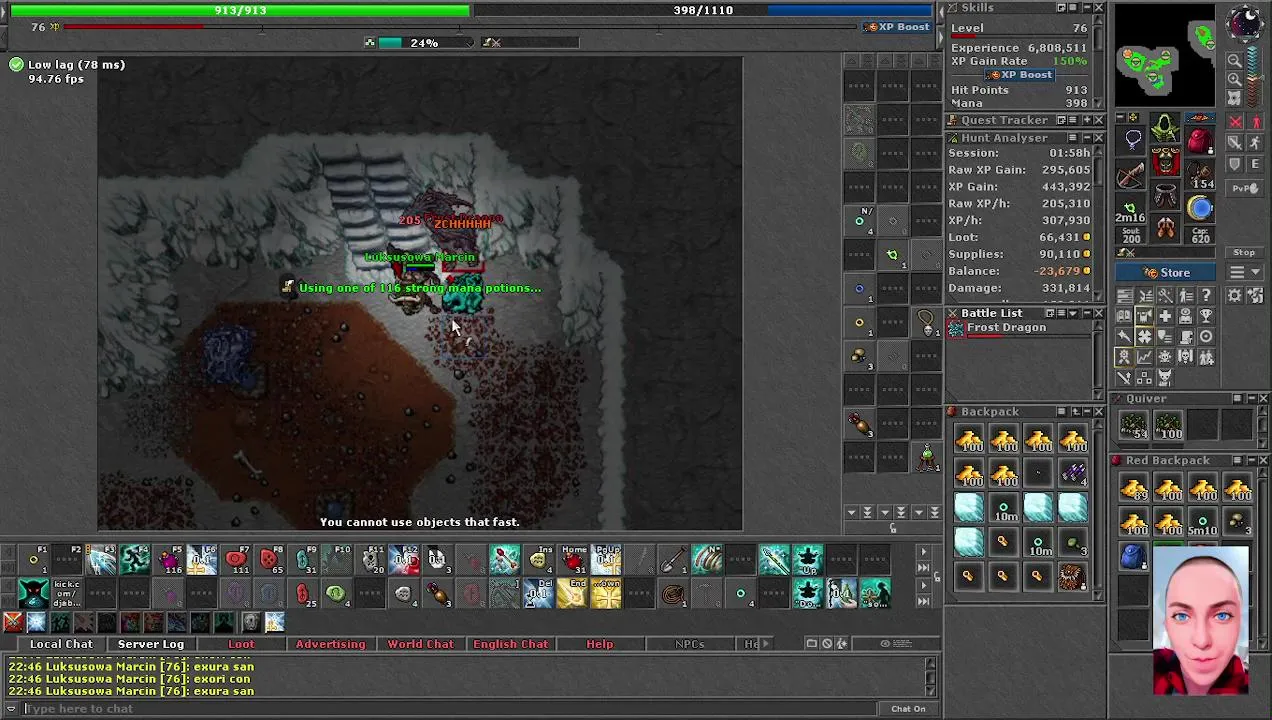Click the boots equipment slot
The height and width of the screenshot is (720, 1272).
pyautogui.click(x=1165, y=227)
